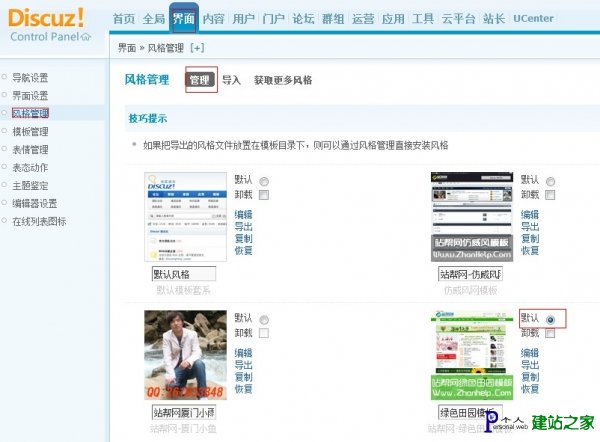Screen dimensions: 600x442
Task: Open the 全局 top menu tab
Action: (153, 18)
